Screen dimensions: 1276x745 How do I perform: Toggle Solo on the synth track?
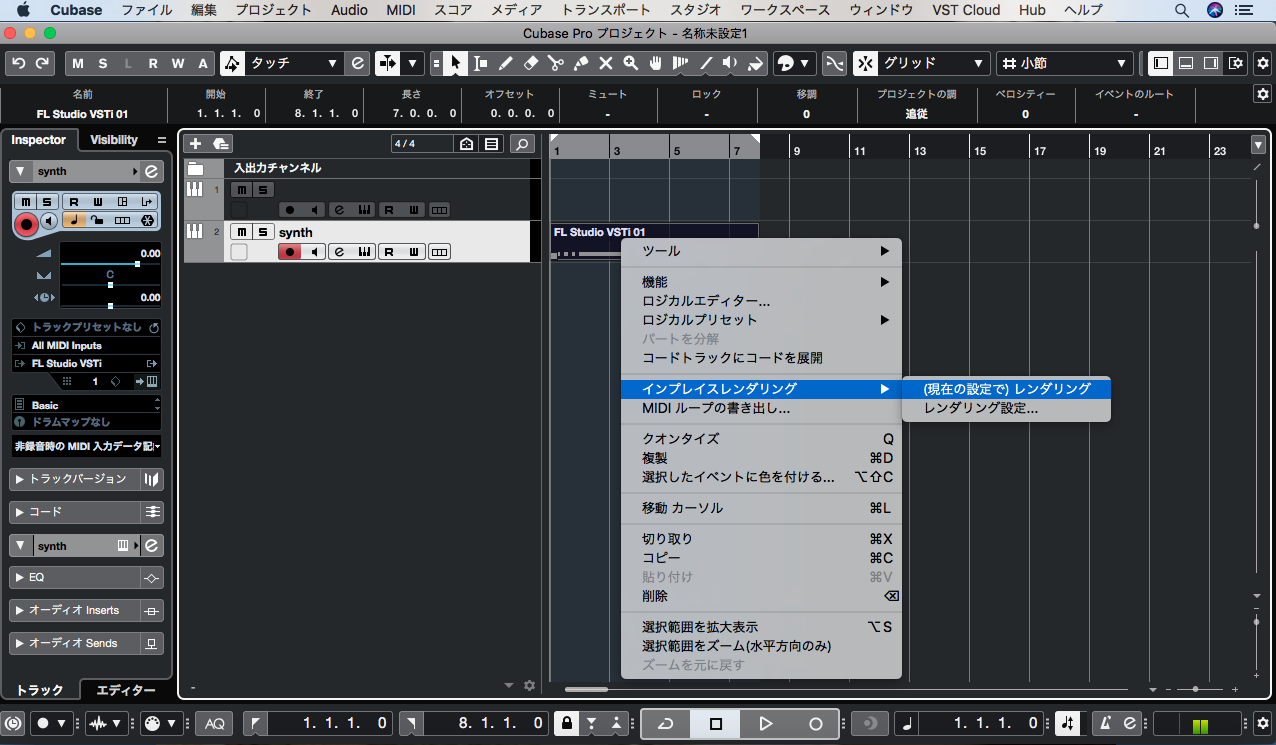(x=262, y=232)
